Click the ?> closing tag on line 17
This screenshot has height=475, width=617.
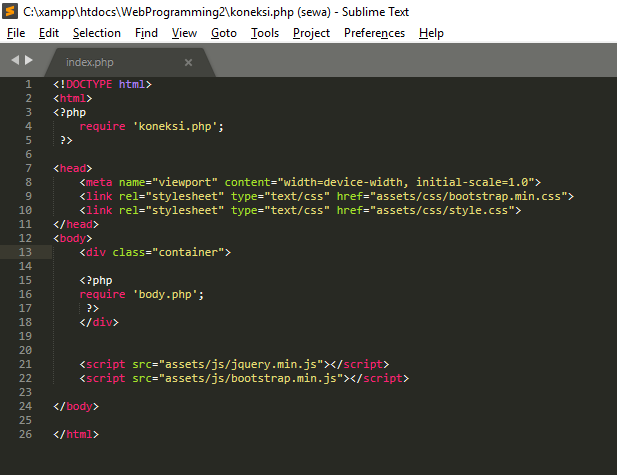coord(92,308)
